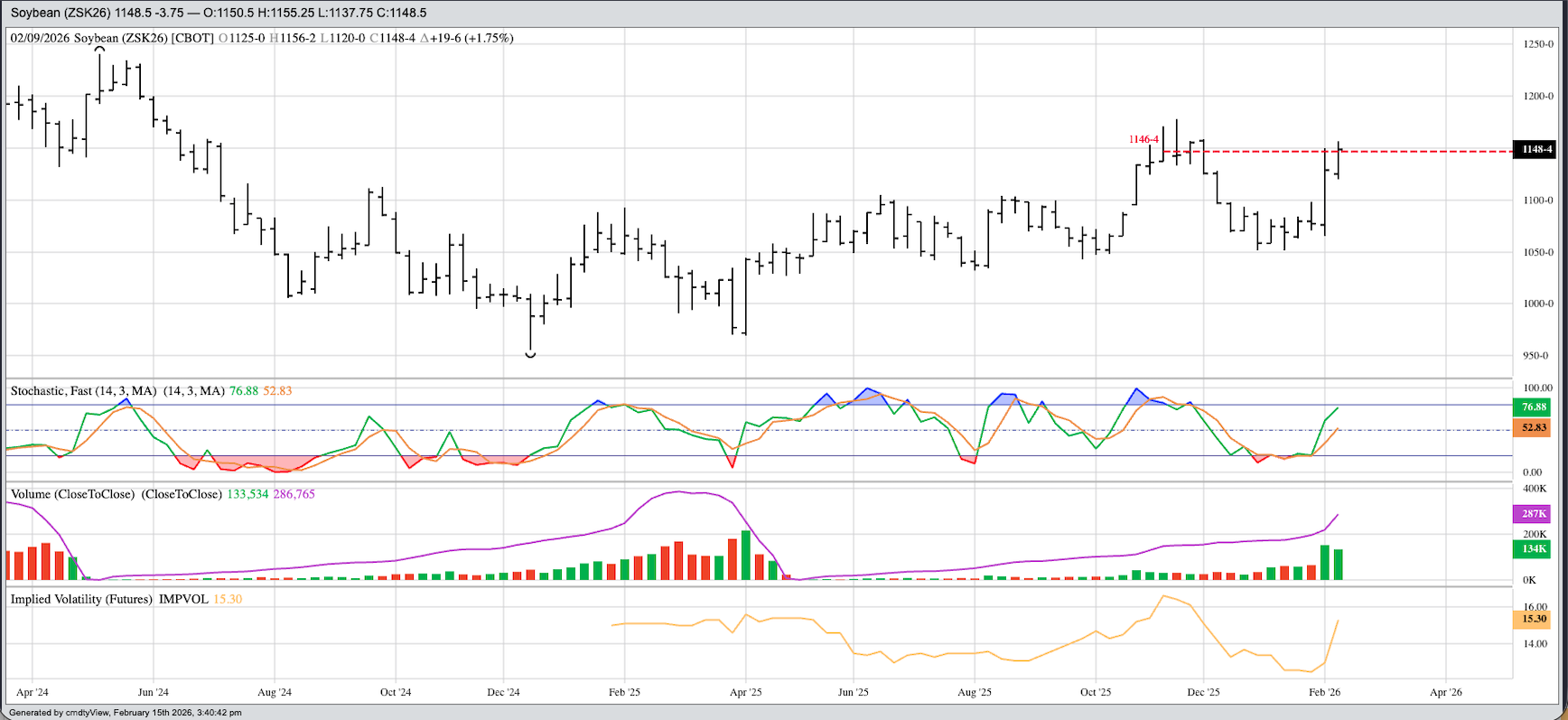Click the low marker arc below the December 2024 bottom
This screenshot has width=1568, height=720.
[x=530, y=355]
